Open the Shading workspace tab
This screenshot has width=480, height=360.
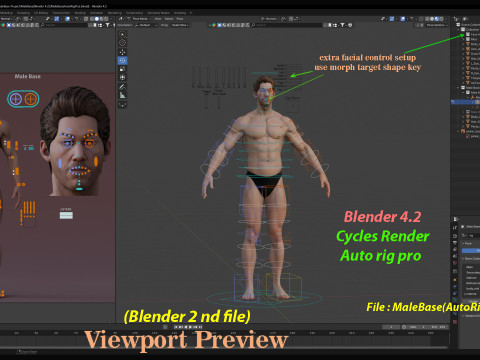click(80, 13)
